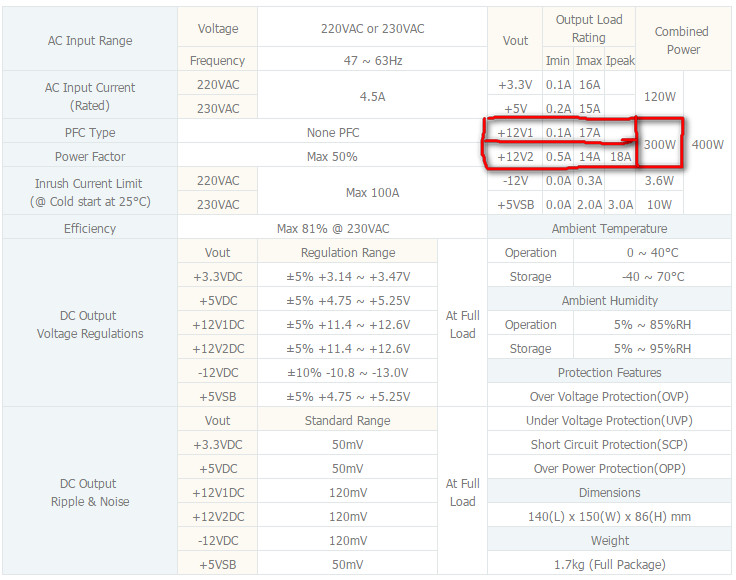Image resolution: width=736 pixels, height=580 pixels.
Task: Click the 'Weight' section header
Action: point(609,540)
